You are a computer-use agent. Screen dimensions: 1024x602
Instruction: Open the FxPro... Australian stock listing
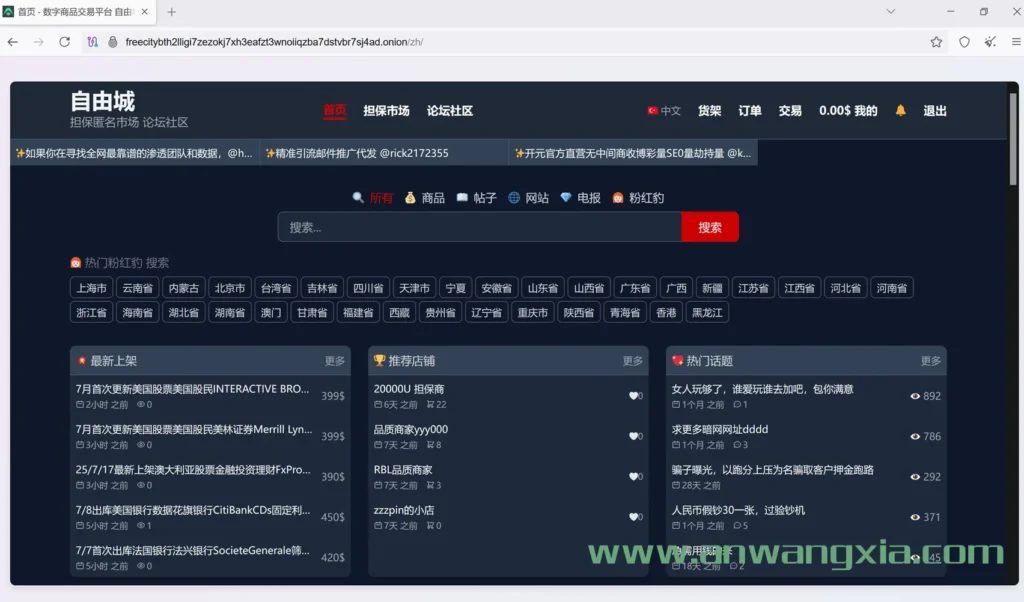(x=193, y=470)
